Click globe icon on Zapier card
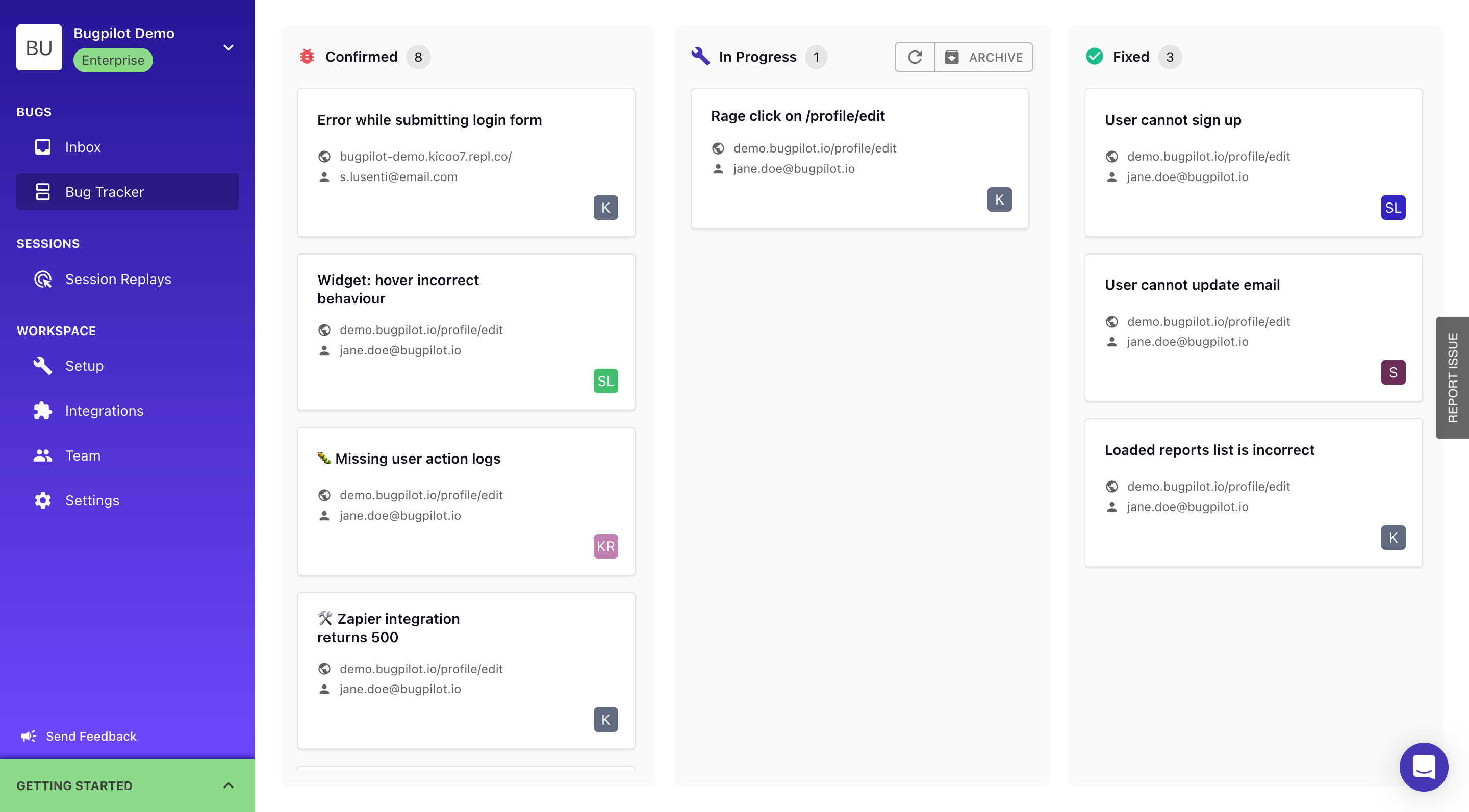 [x=324, y=669]
